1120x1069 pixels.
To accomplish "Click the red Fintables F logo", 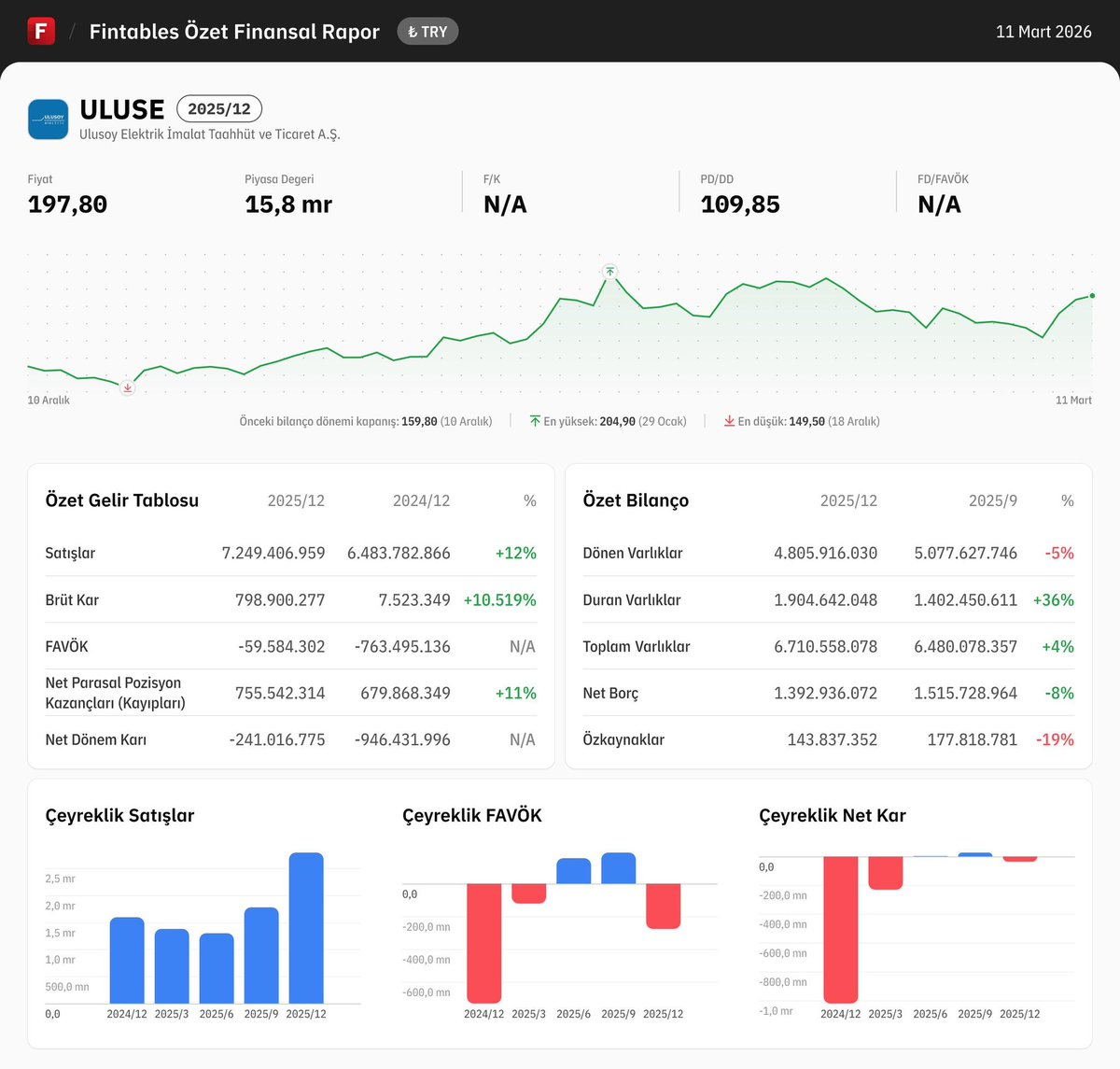I will 41,31.
